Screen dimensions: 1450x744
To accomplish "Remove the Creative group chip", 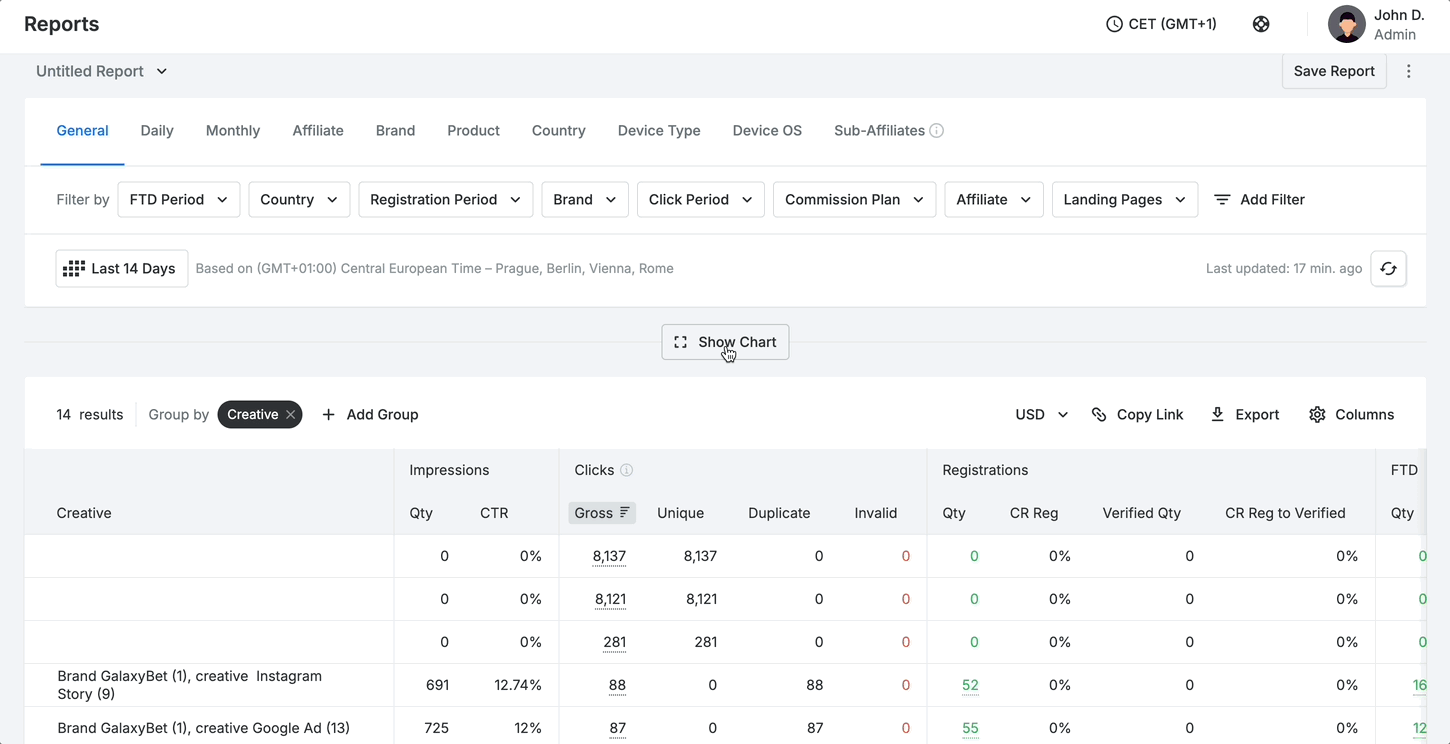I will click(x=290, y=415).
